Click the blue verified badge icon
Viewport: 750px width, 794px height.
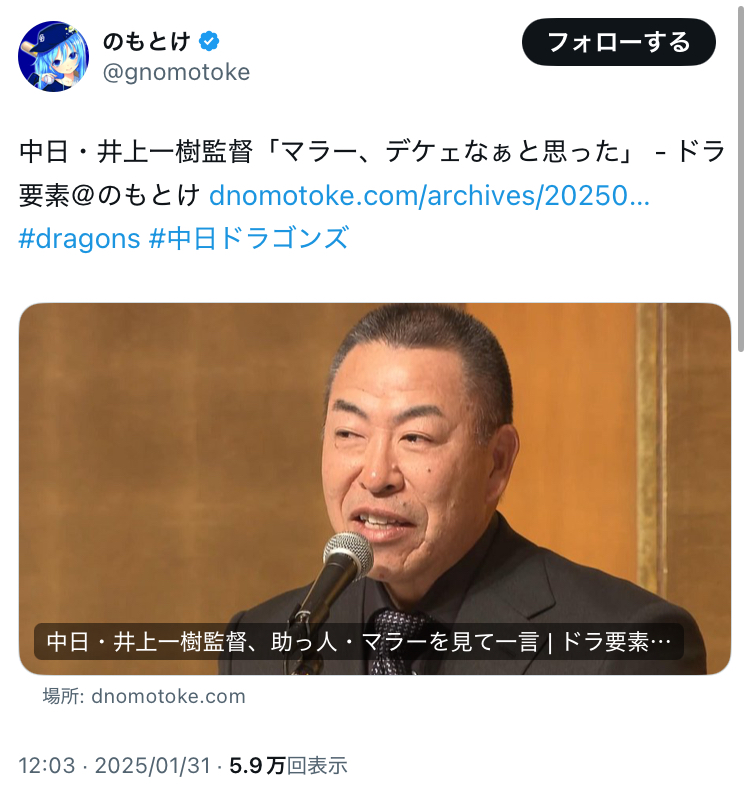209,41
